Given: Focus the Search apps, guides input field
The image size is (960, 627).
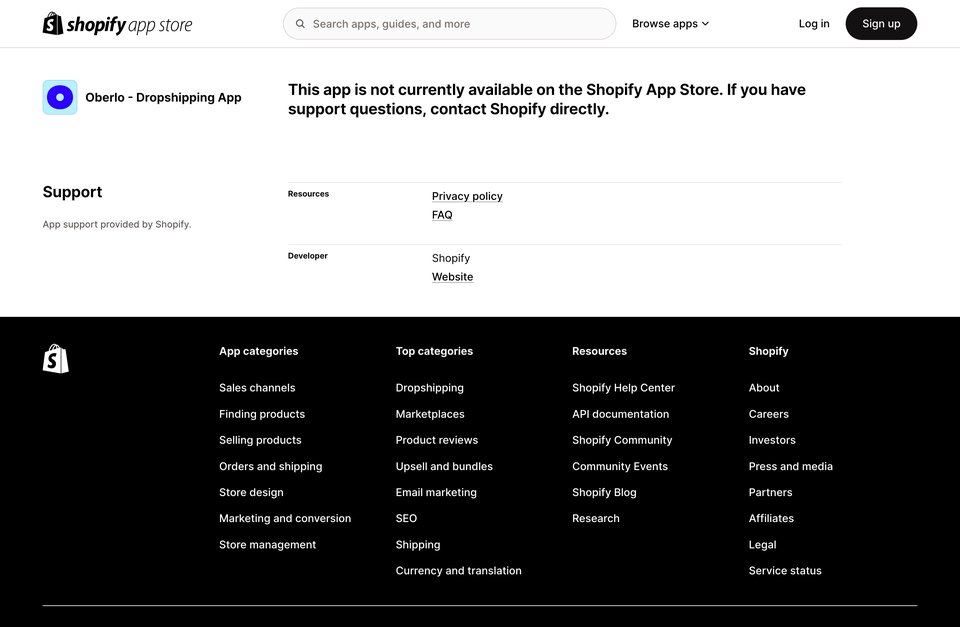Looking at the screenshot, I should coord(449,24).
